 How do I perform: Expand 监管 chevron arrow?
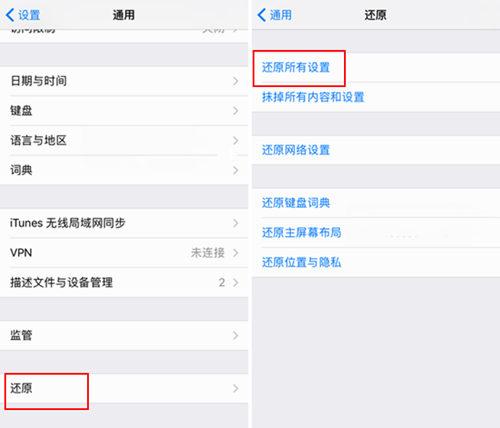tap(236, 335)
